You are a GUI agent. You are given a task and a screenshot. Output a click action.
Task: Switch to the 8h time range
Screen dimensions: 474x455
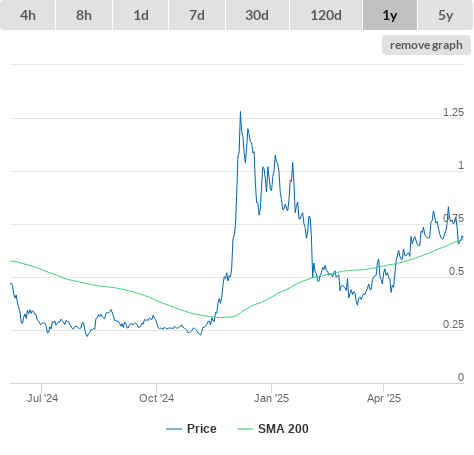(84, 15)
